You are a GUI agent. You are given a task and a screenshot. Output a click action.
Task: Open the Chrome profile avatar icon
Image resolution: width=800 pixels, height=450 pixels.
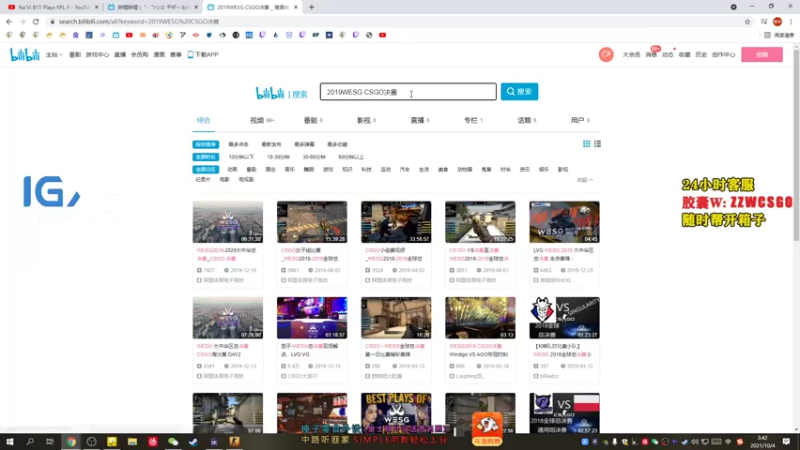(x=777, y=21)
